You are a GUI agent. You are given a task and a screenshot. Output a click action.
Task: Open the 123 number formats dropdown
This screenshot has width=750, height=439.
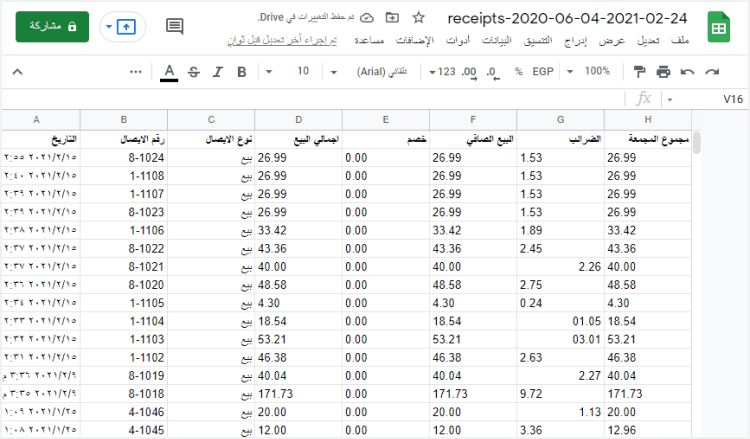[x=442, y=72]
